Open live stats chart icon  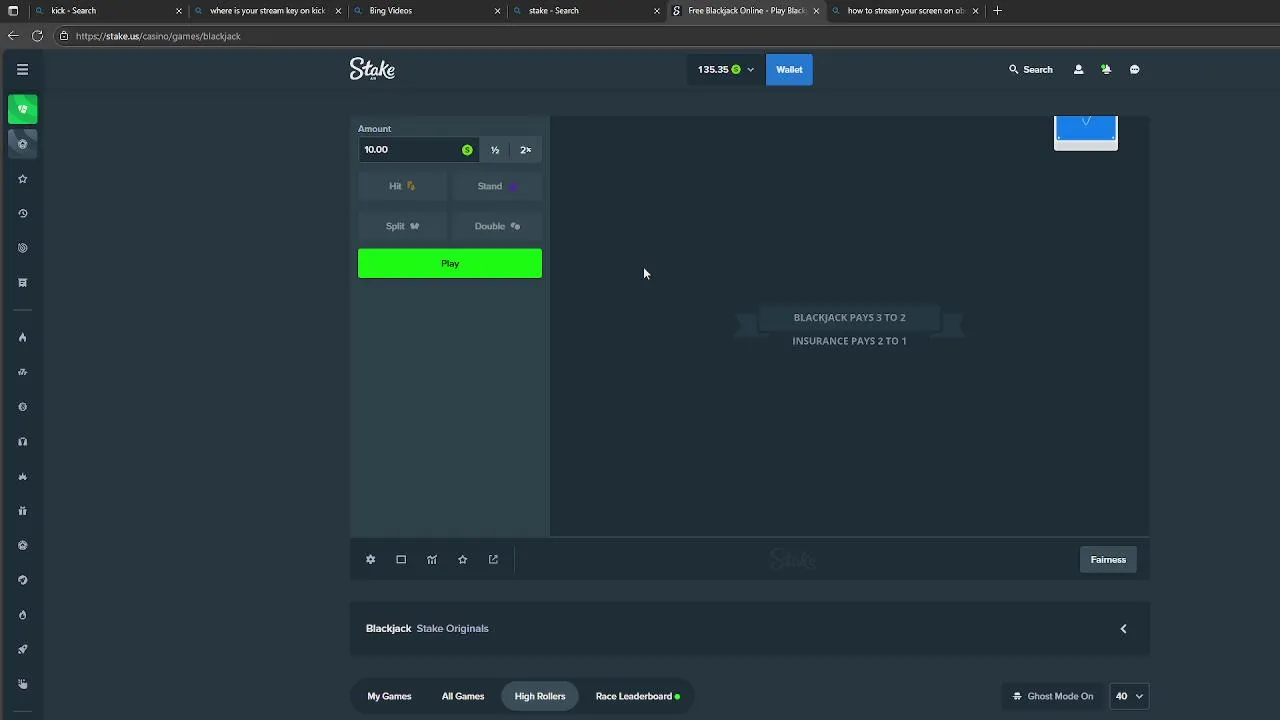(x=432, y=560)
